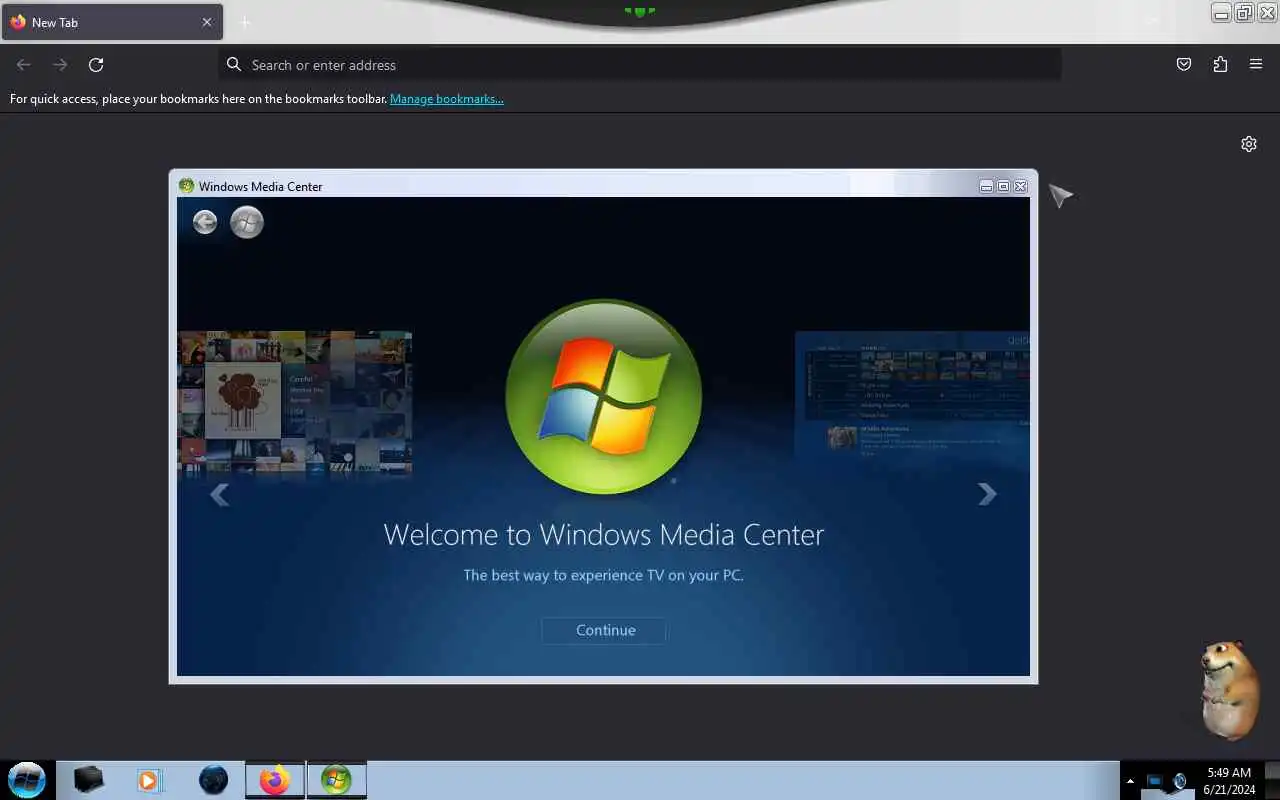Open New Tab personalize gear icon
Image resolution: width=1280 pixels, height=800 pixels.
point(1249,144)
